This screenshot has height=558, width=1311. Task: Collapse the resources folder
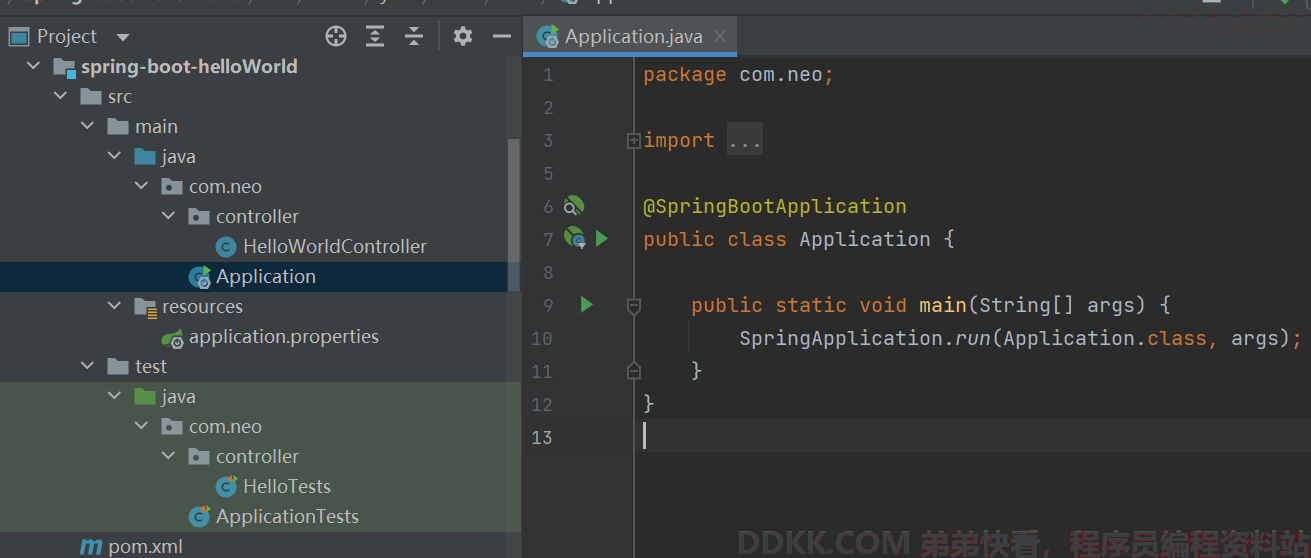115,307
